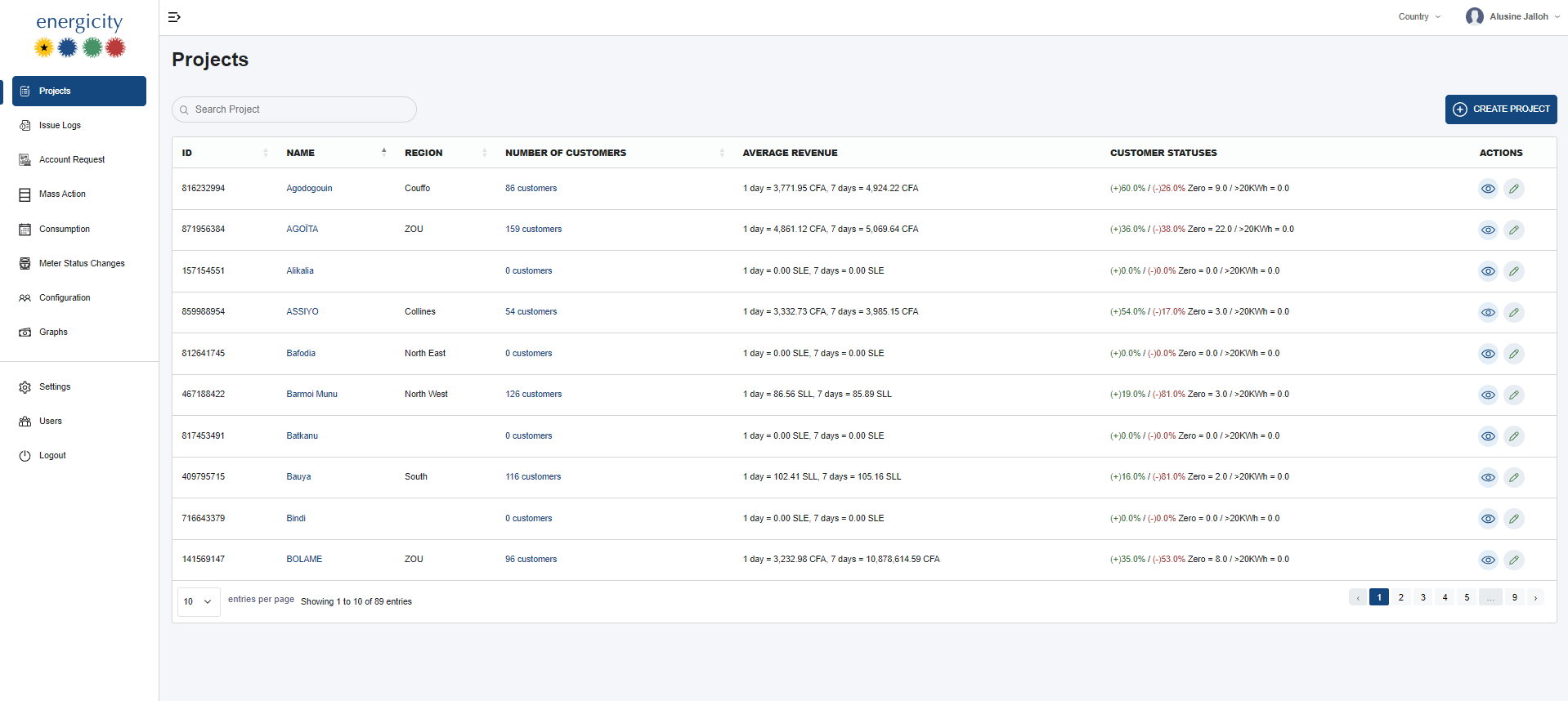Edit the Alikalia project

point(1514,271)
